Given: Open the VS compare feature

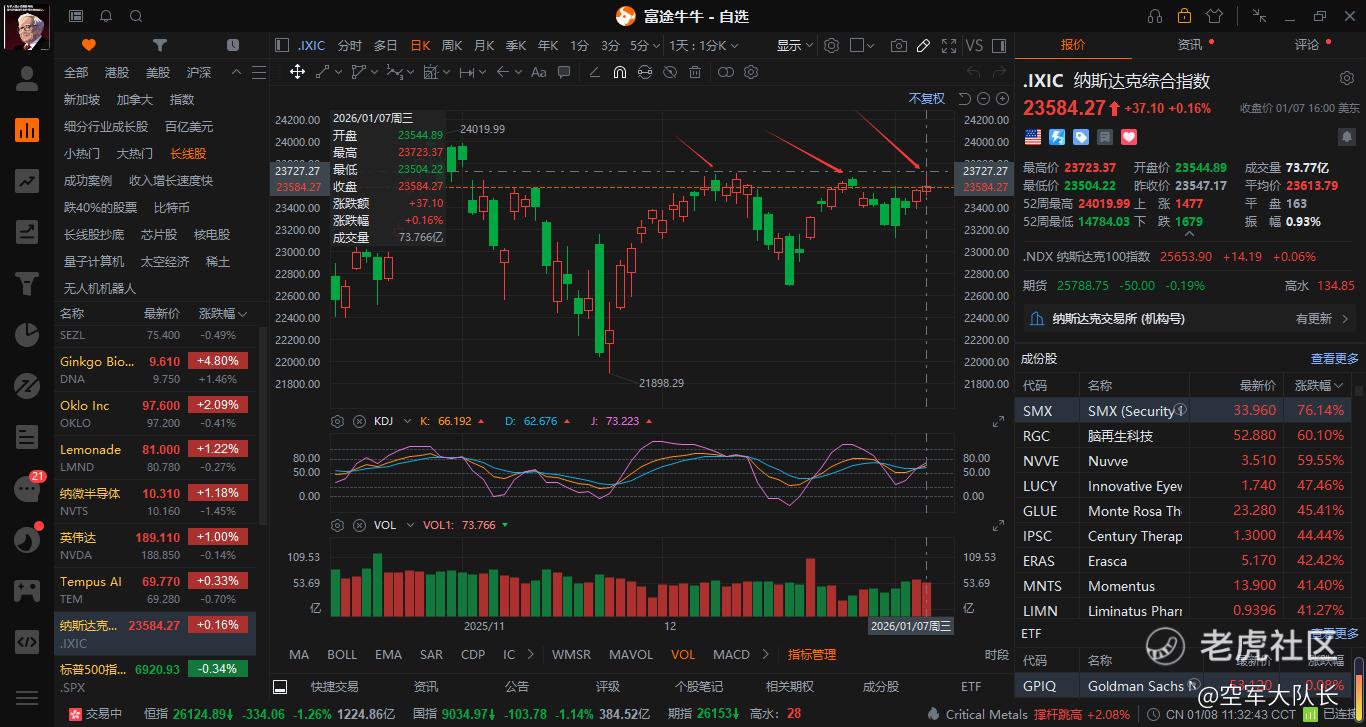Looking at the screenshot, I should pos(974,46).
